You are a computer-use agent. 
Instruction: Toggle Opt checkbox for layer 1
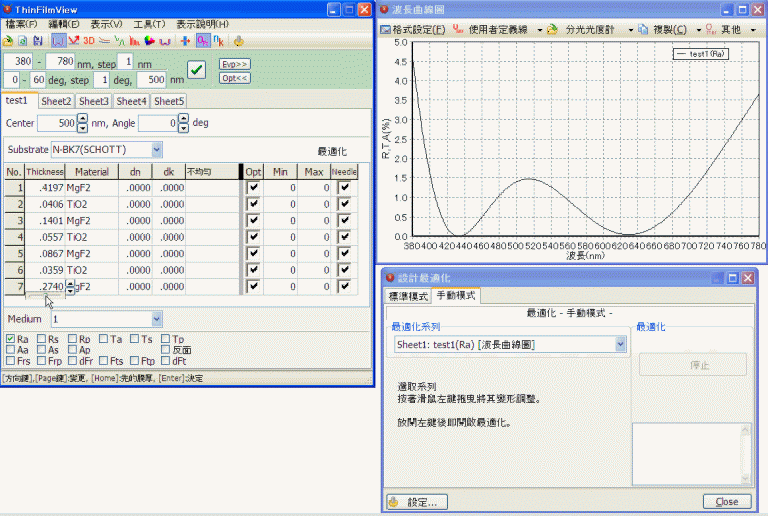tap(253, 188)
